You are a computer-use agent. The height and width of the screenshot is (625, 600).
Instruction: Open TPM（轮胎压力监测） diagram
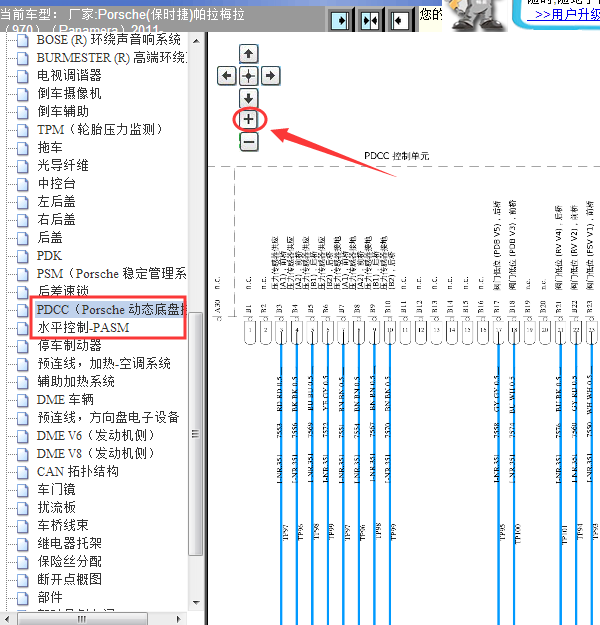(100, 130)
